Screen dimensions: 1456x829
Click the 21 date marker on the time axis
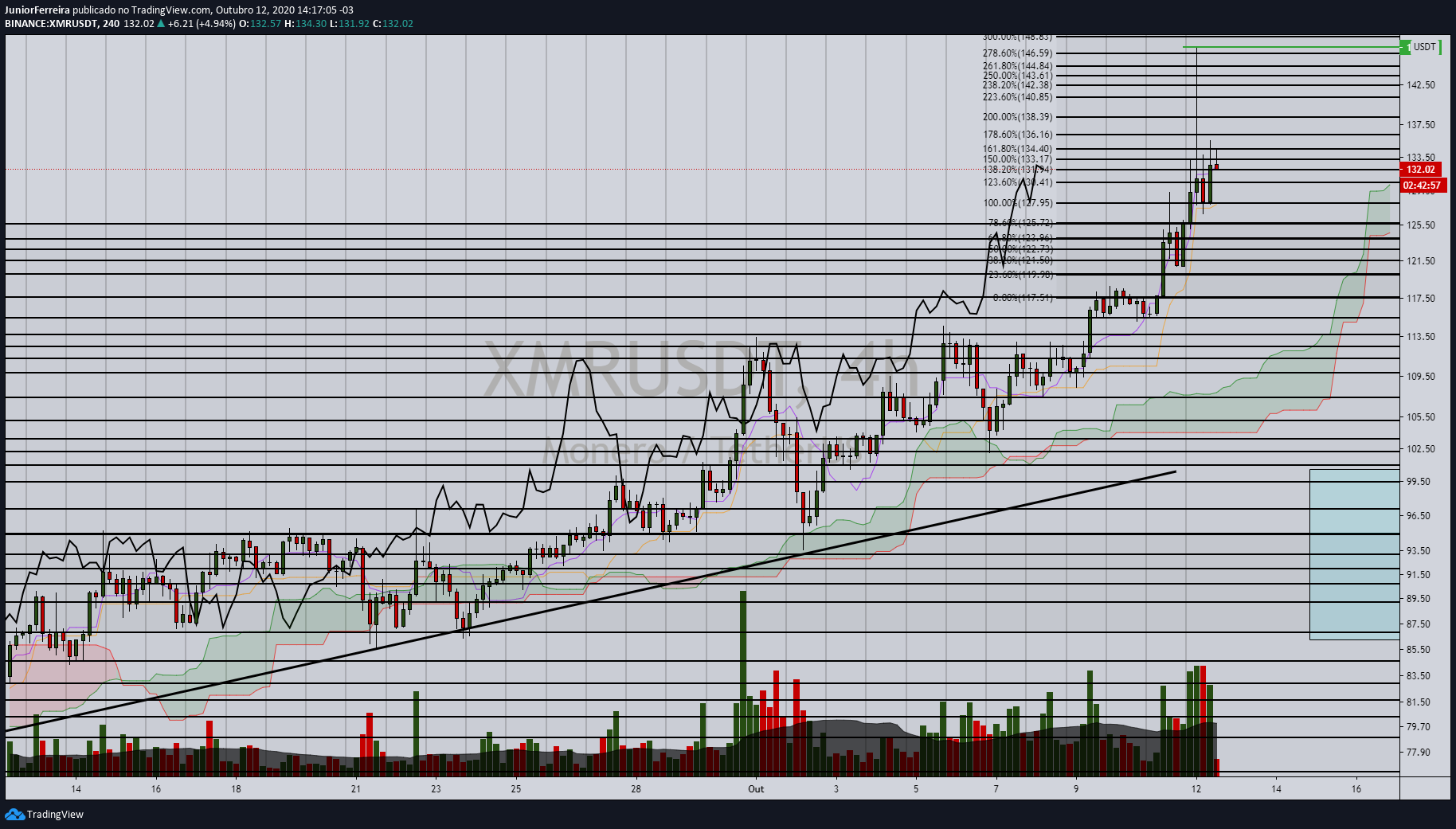pos(356,789)
